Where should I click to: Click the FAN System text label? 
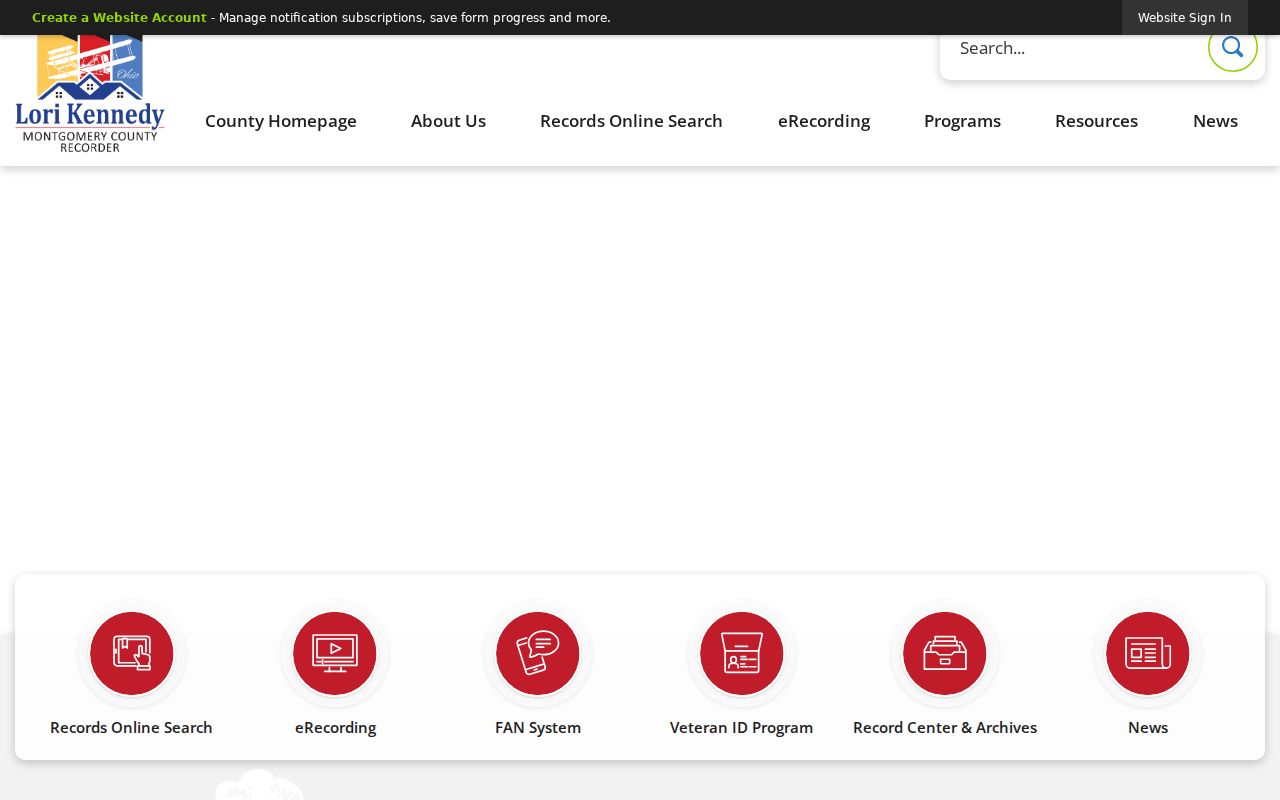[x=538, y=728]
